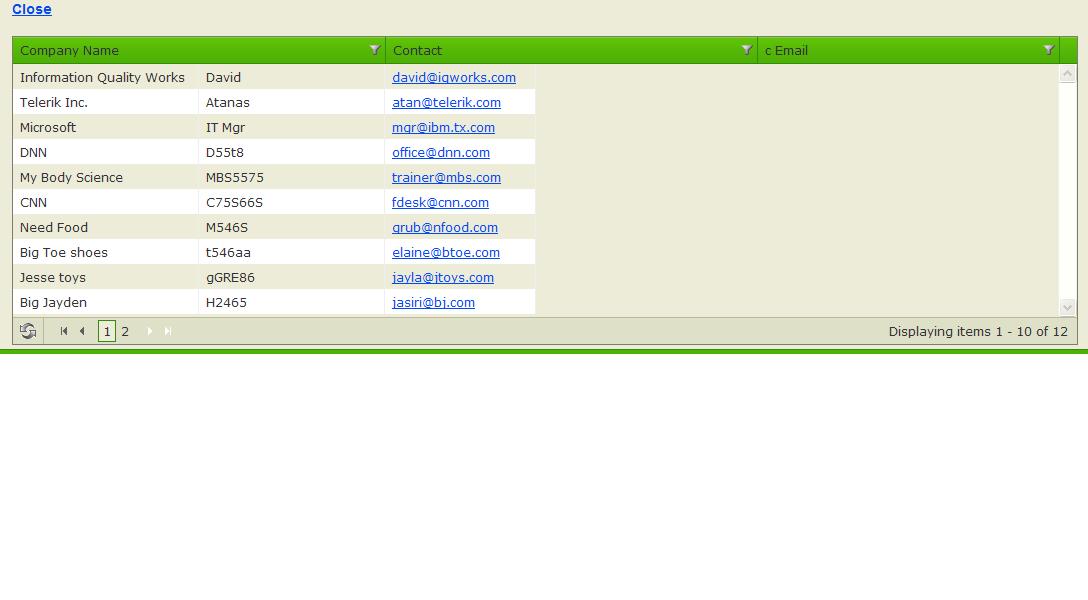Select page 2 in the pager
Image resolution: width=1088 pixels, height=600 pixels.
[x=125, y=332]
